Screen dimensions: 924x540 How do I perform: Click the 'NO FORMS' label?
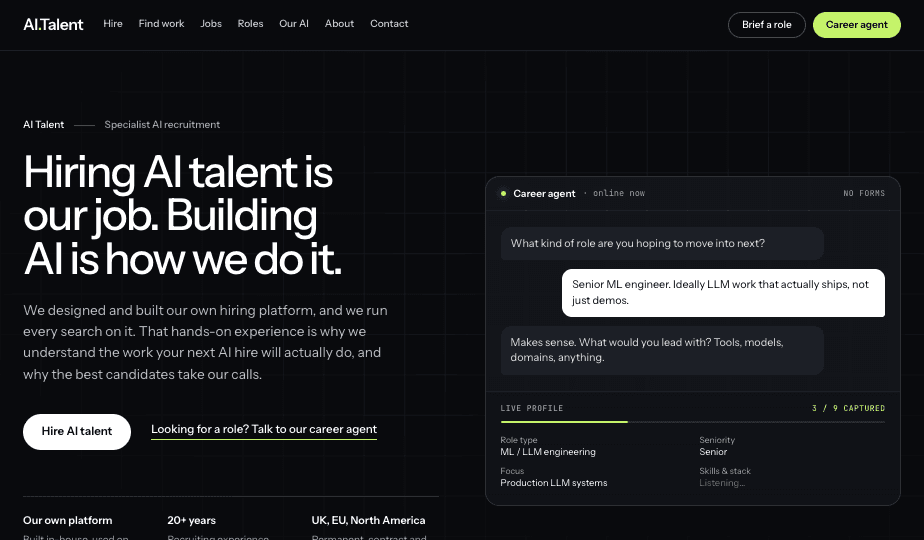[x=864, y=193]
